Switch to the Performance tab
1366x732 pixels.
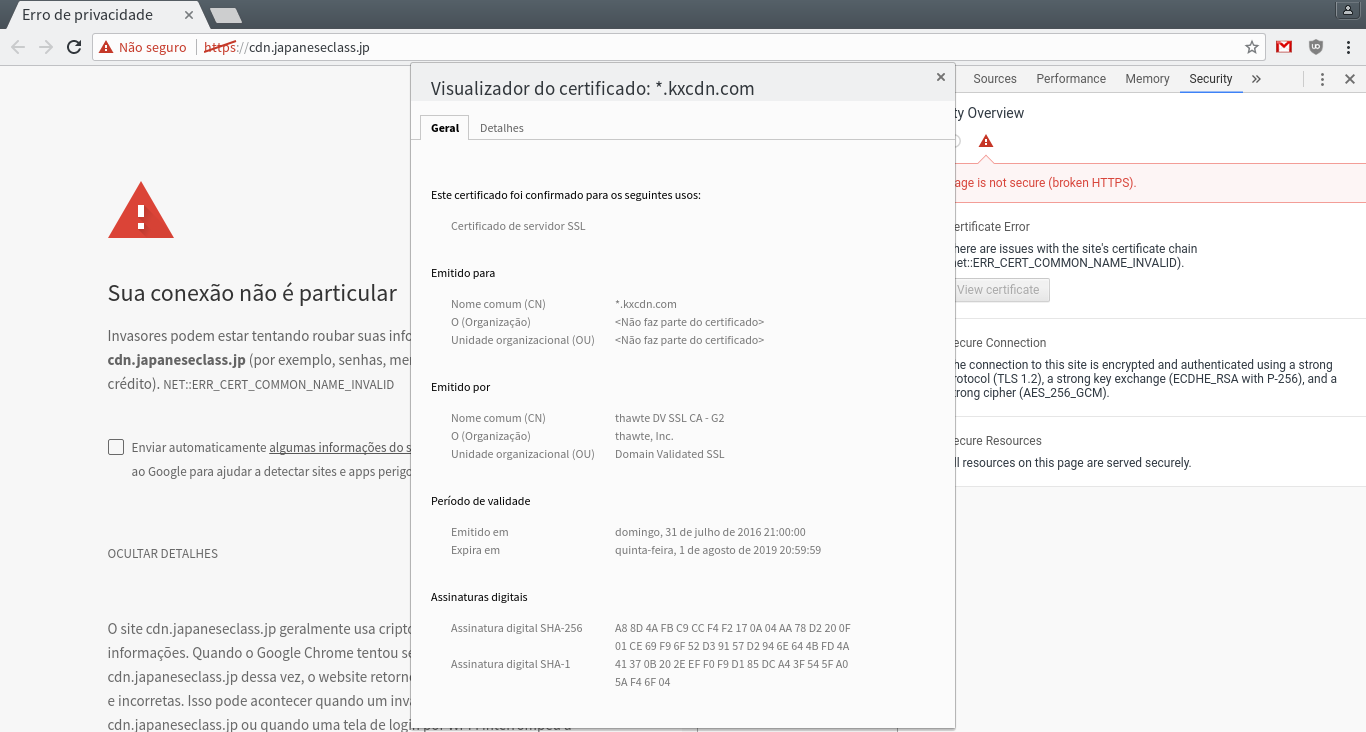point(1070,79)
